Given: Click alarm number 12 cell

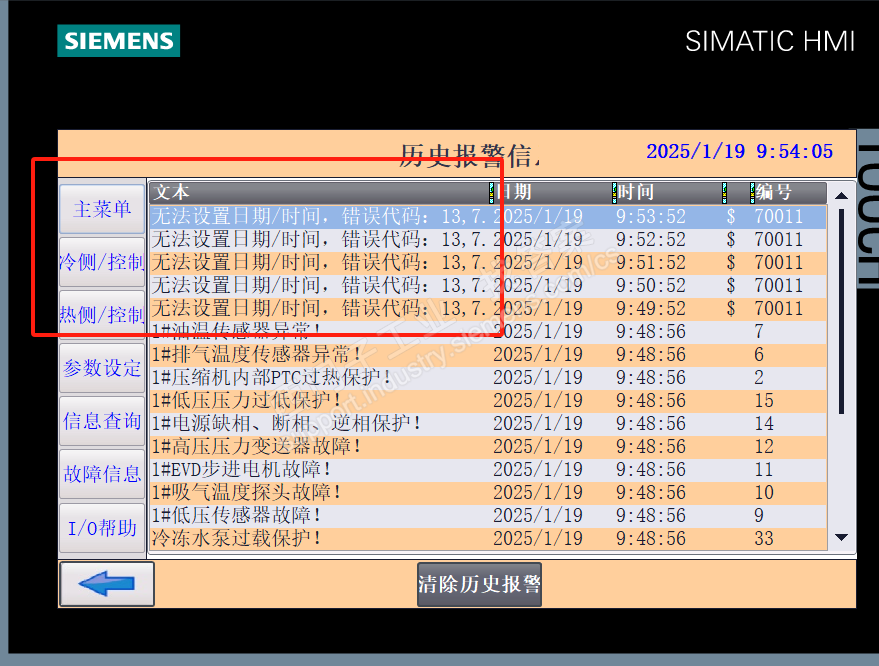Looking at the screenshot, I should click(x=764, y=446).
